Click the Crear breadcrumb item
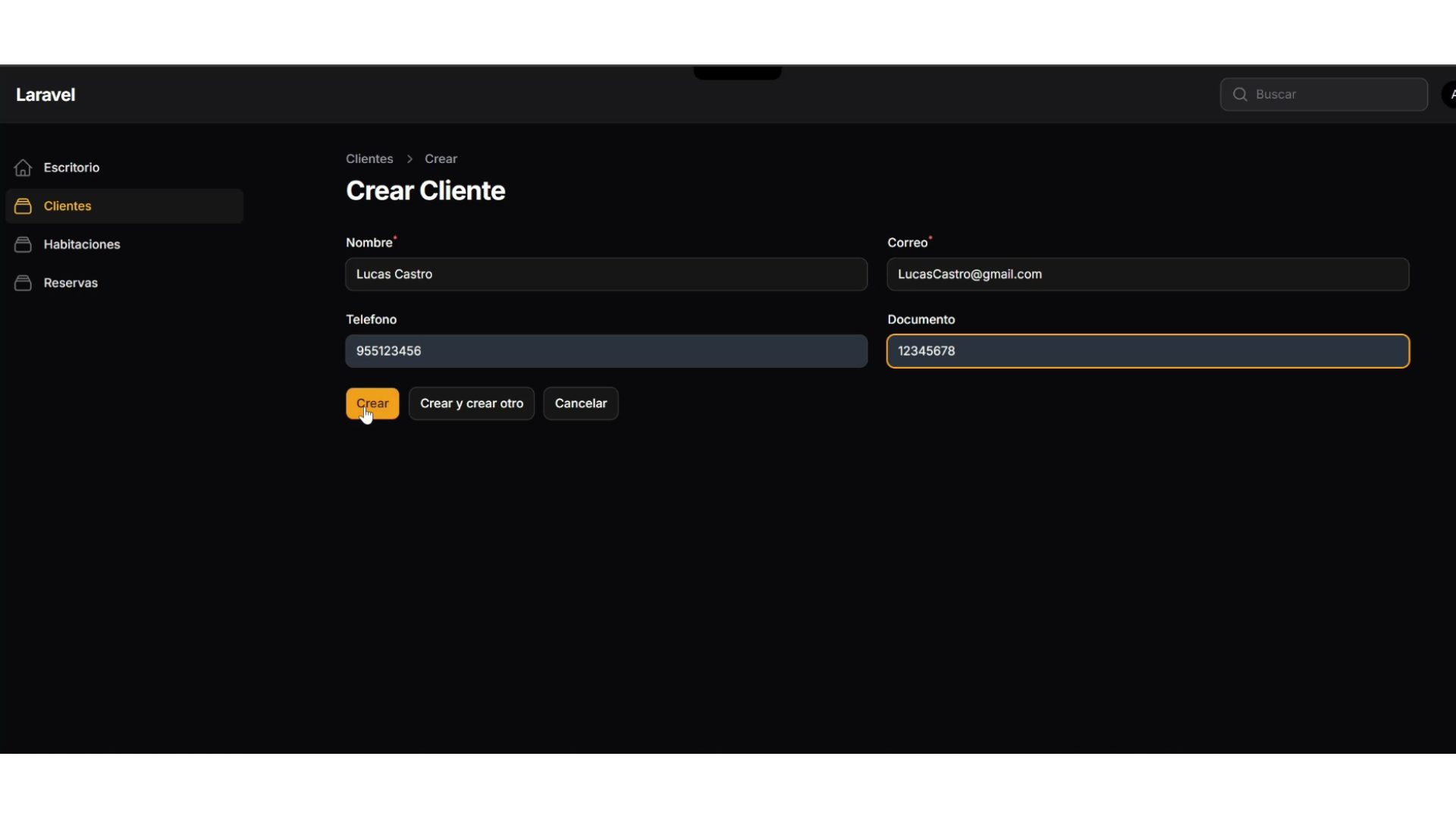The image size is (1456, 819). point(441,159)
